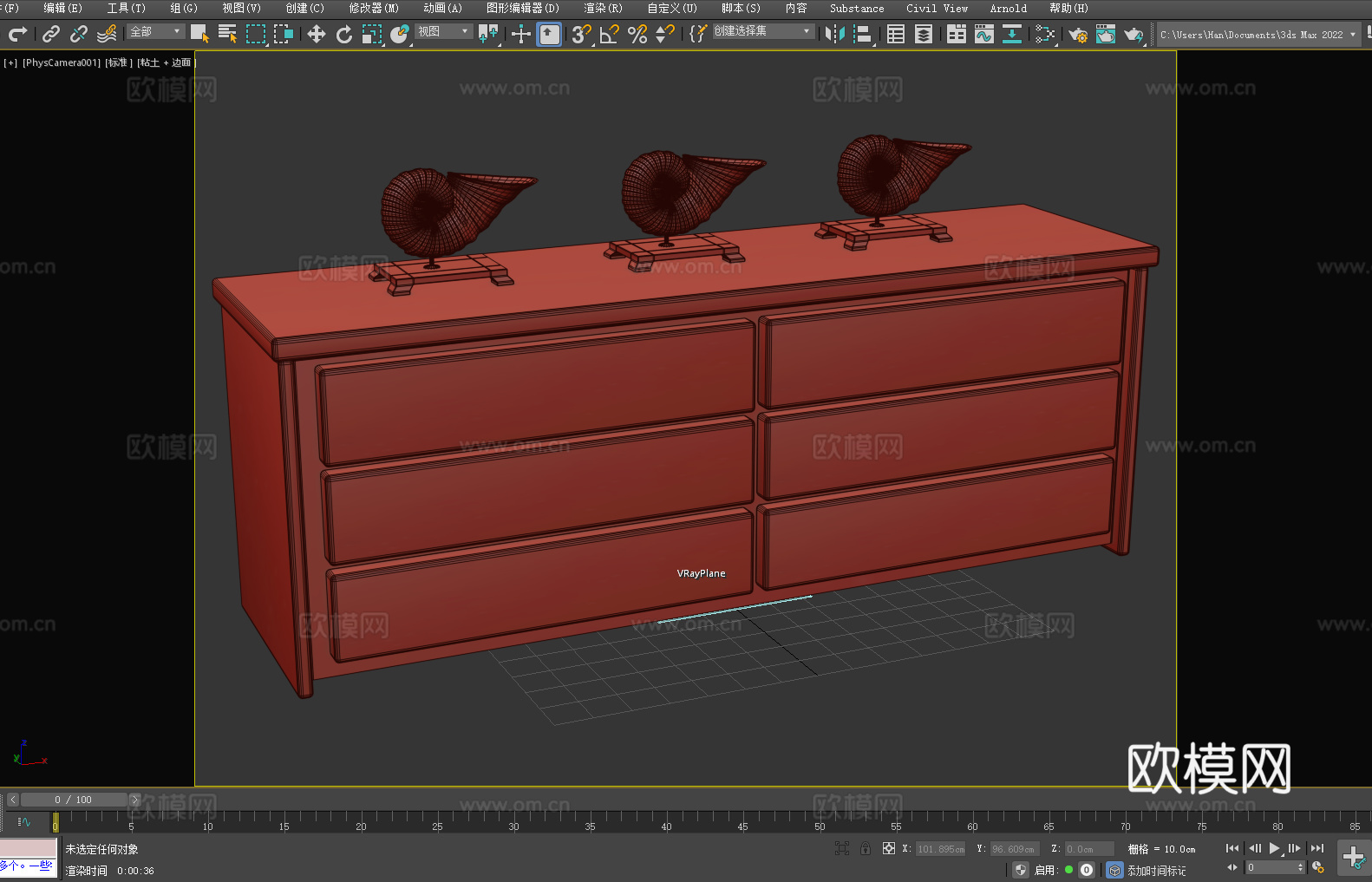This screenshot has width=1372, height=882.
Task: Open the selection filter 全部 dropdown
Action: pos(156,31)
